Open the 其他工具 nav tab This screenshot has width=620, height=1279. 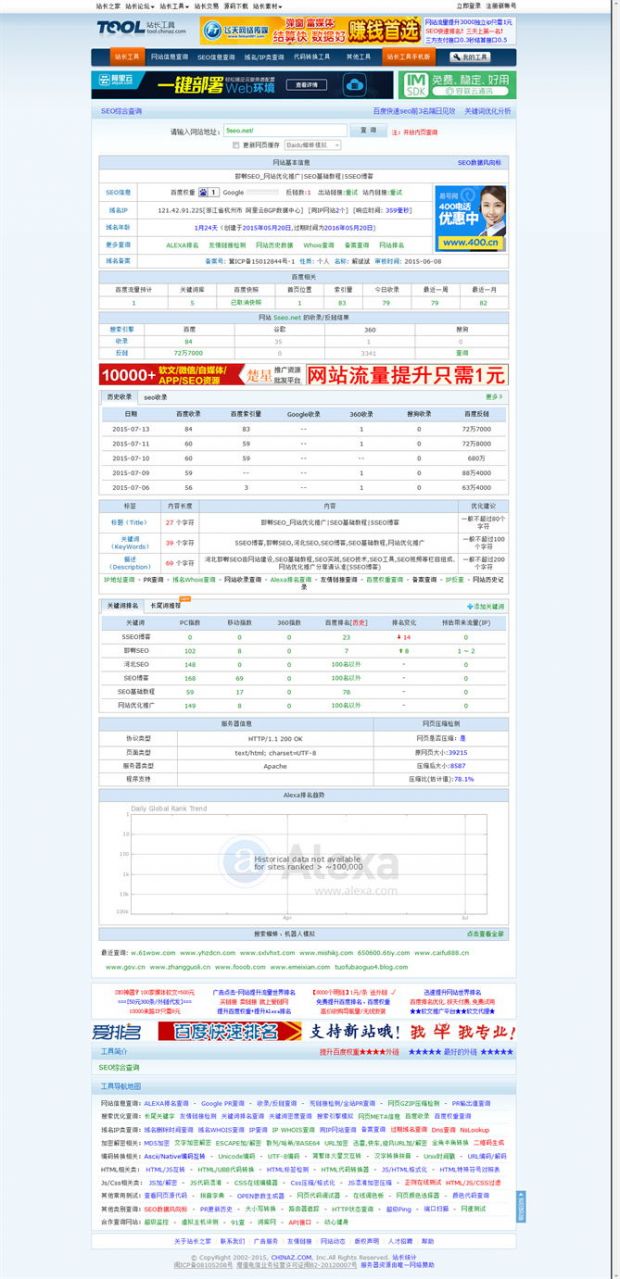[x=359, y=57]
